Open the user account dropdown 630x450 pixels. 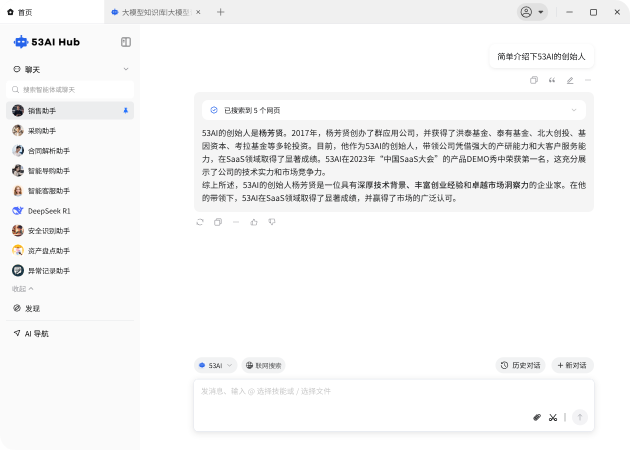pos(532,12)
